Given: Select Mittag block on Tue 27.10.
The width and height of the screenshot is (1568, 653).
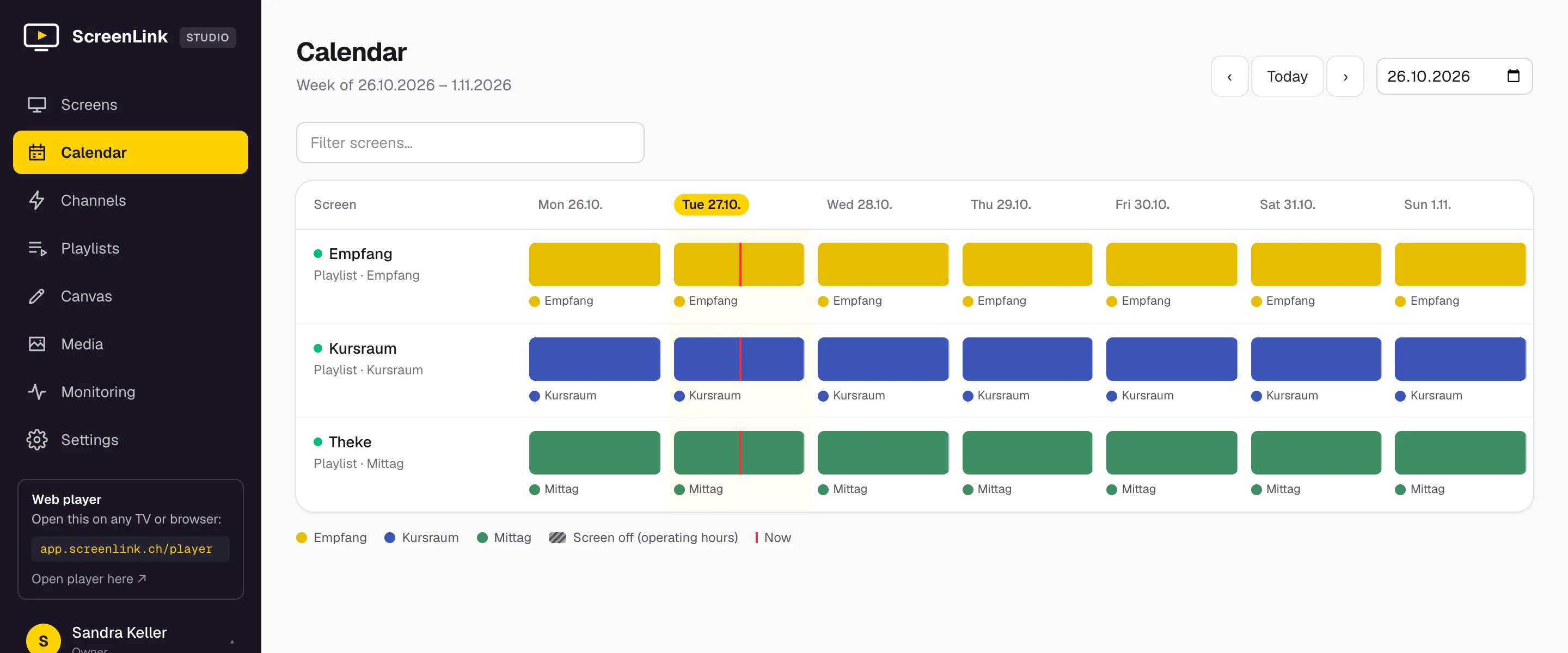Looking at the screenshot, I should [738, 453].
